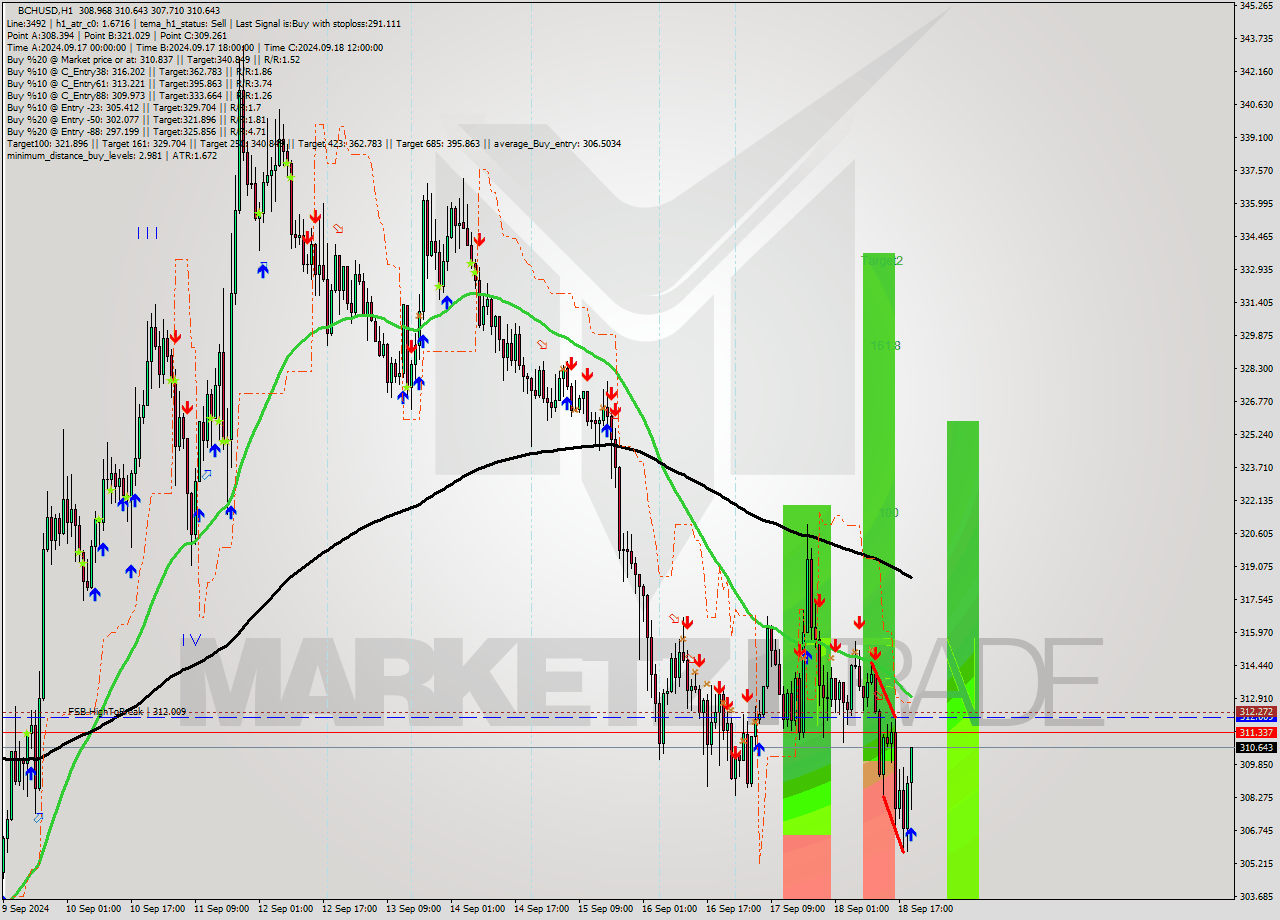Click the 'Buy %10 @ C_Entry61: 313.221' line
1280x920 pixels.
coord(139,83)
